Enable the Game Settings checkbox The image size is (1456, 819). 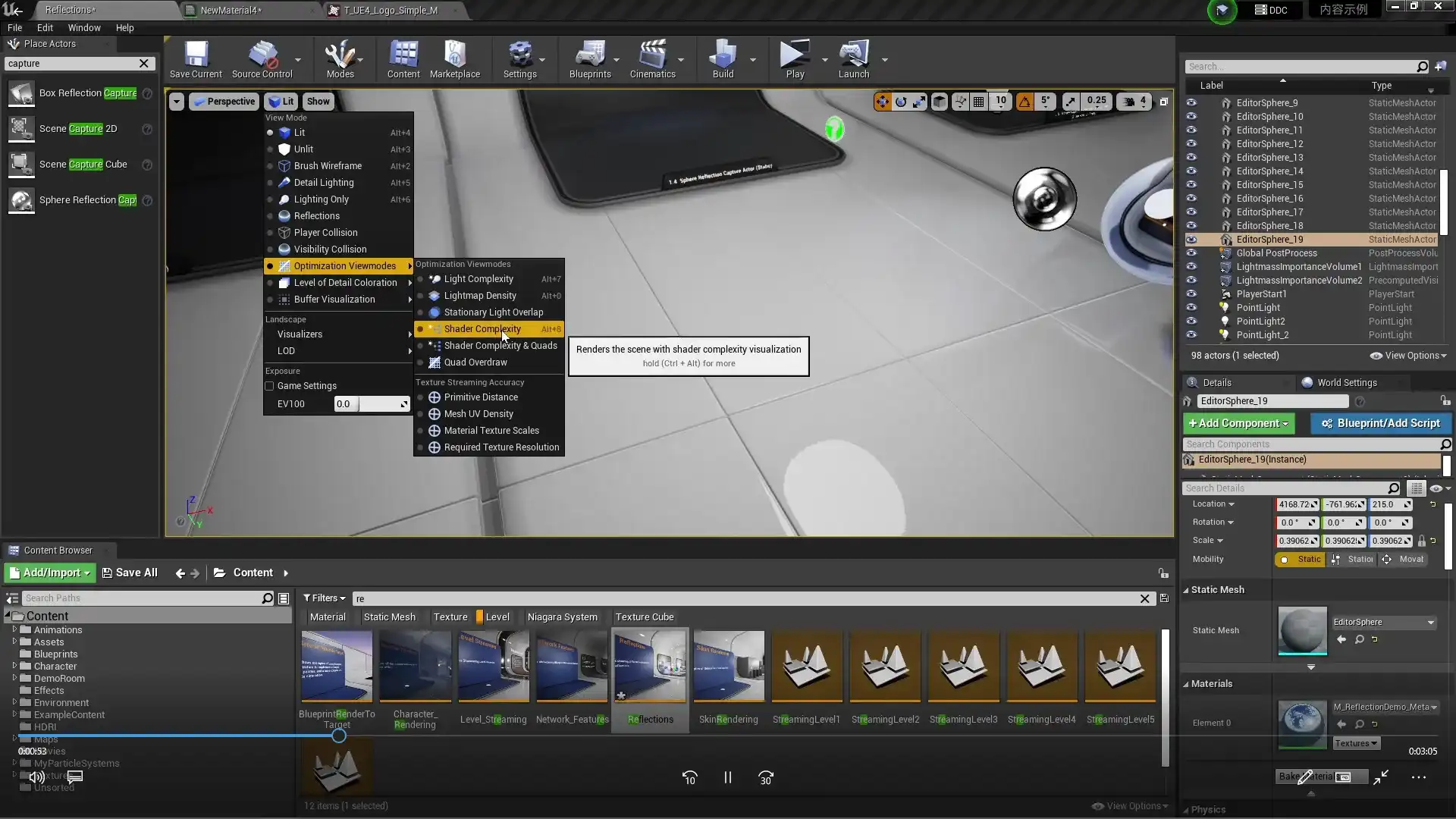click(x=269, y=386)
